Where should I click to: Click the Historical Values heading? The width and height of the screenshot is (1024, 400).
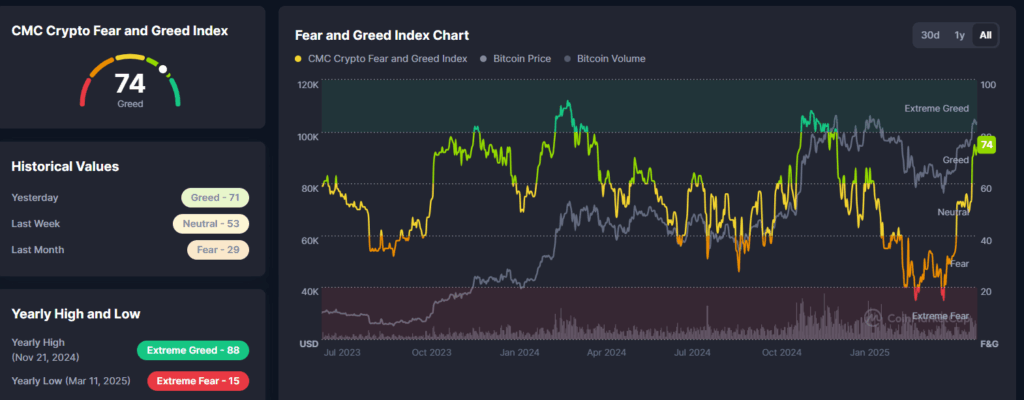tap(65, 166)
